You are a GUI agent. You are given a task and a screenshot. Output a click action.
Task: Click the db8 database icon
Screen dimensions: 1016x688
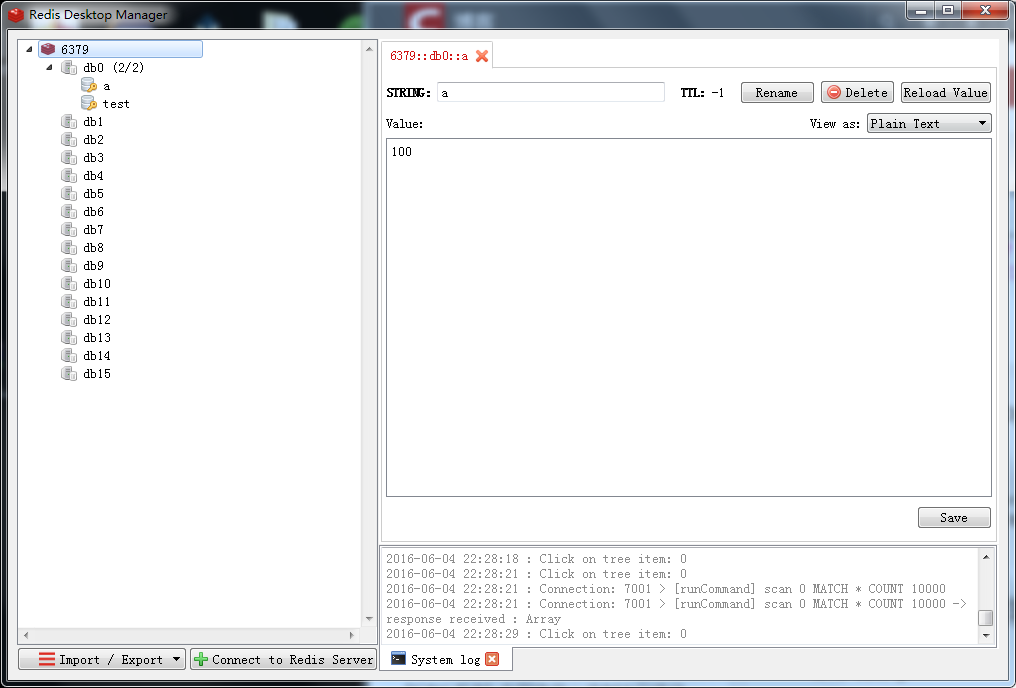coord(69,247)
